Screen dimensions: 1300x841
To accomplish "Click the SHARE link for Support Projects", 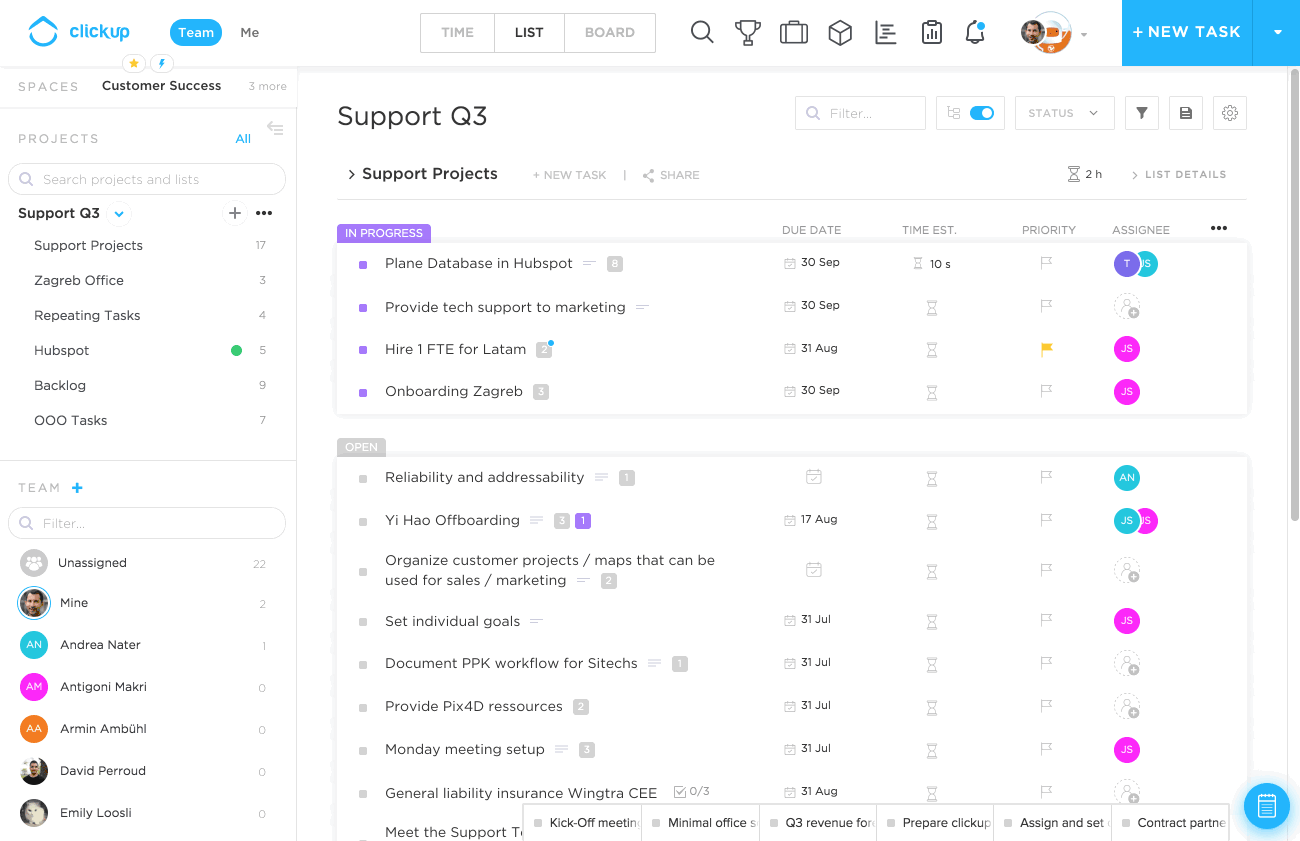I will pos(671,175).
